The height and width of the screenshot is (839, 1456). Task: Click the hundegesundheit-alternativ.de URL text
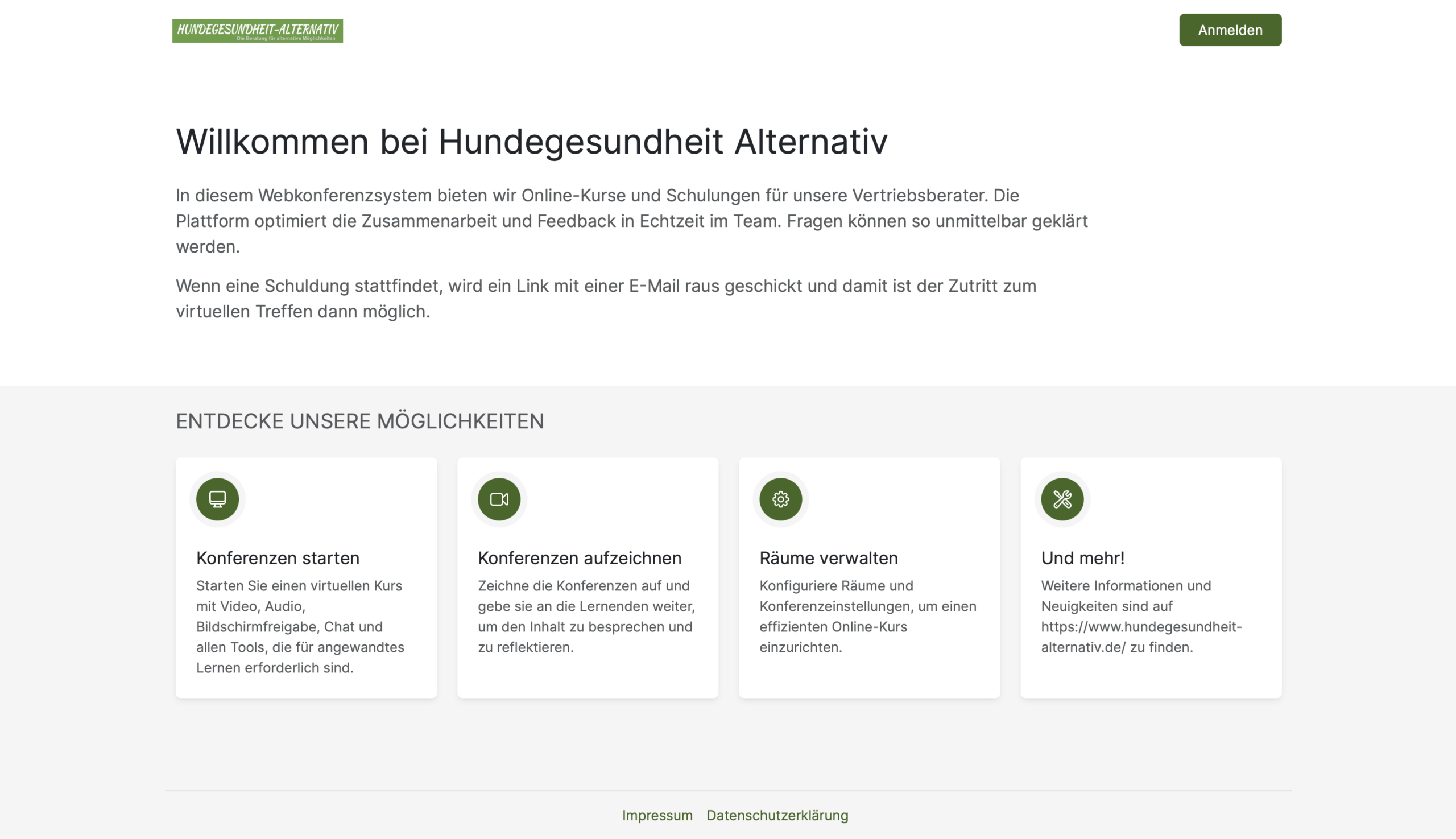tap(1141, 627)
